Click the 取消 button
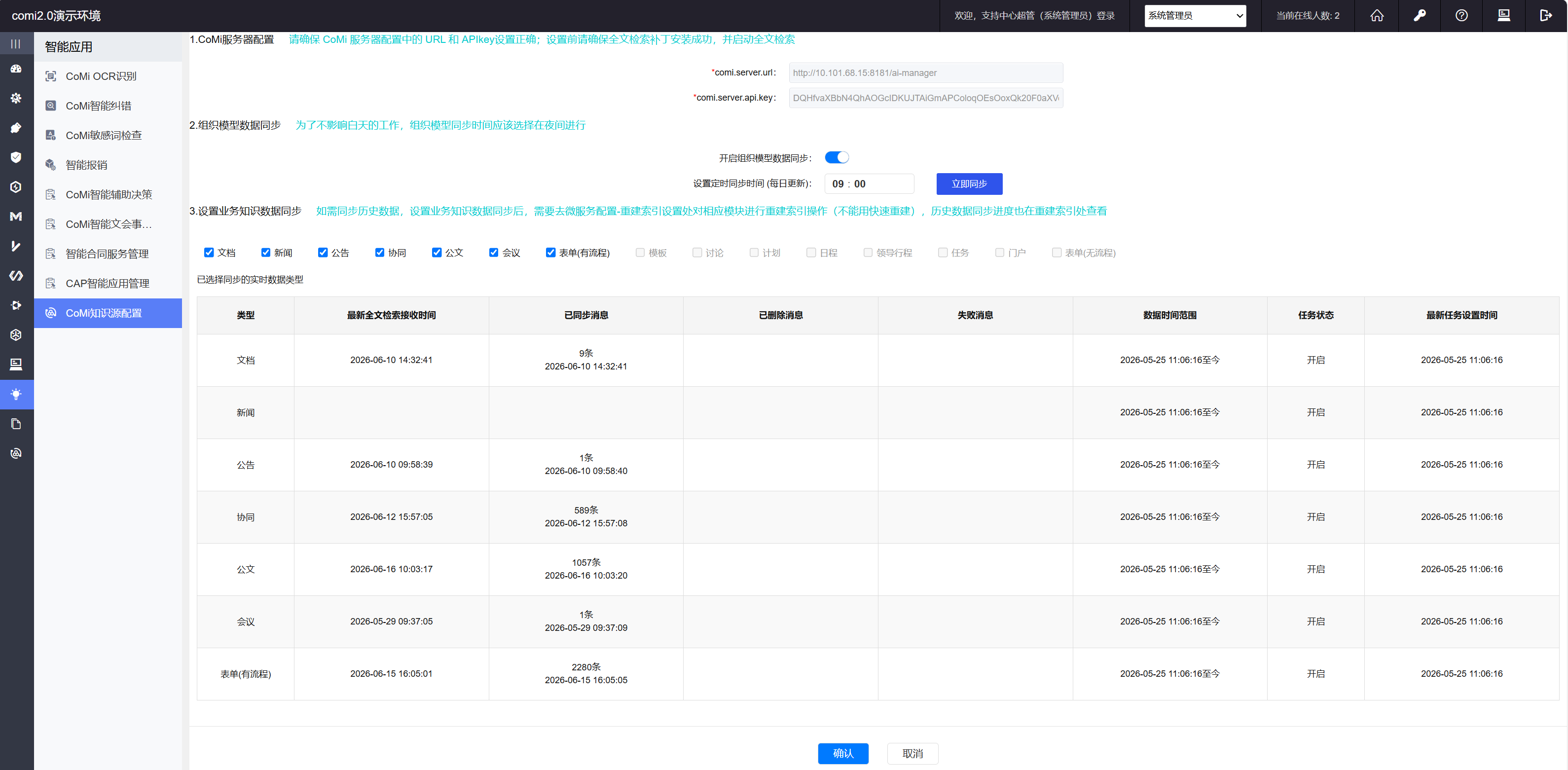 click(x=912, y=754)
